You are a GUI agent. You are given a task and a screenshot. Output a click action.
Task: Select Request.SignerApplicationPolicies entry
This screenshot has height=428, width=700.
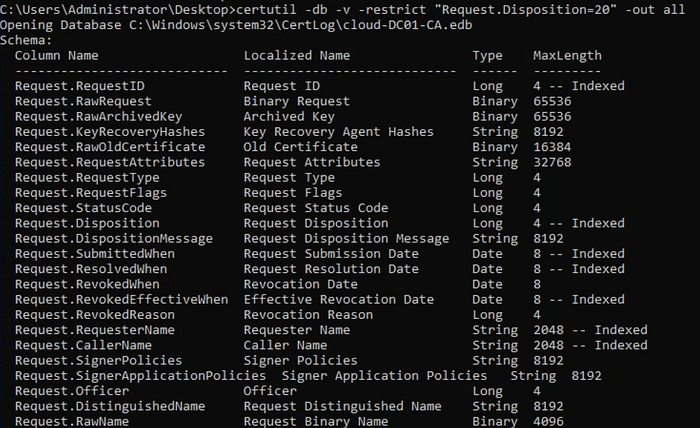pyautogui.click(x=140, y=376)
